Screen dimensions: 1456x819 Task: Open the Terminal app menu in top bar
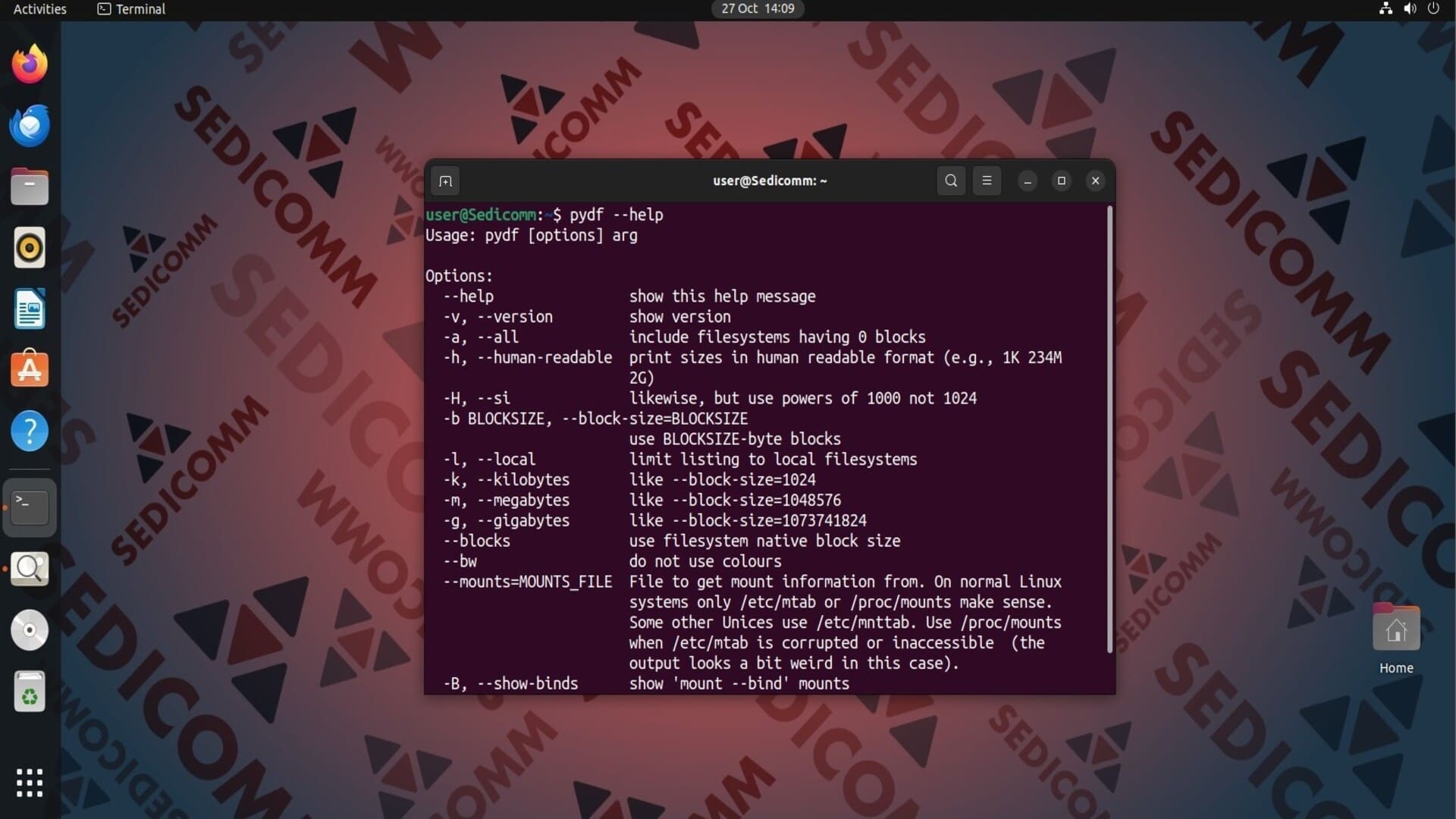pyautogui.click(x=131, y=9)
